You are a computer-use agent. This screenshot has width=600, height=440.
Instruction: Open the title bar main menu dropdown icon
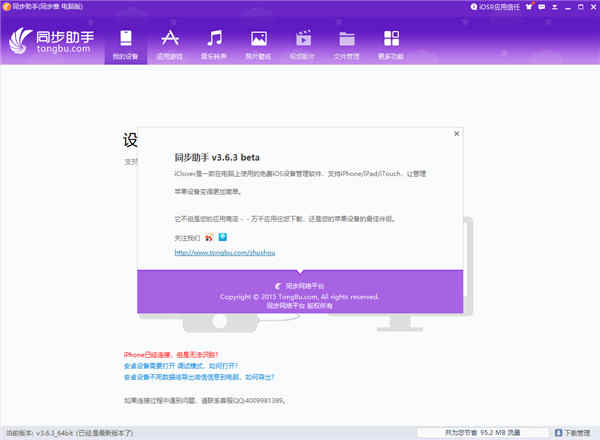(554, 7)
